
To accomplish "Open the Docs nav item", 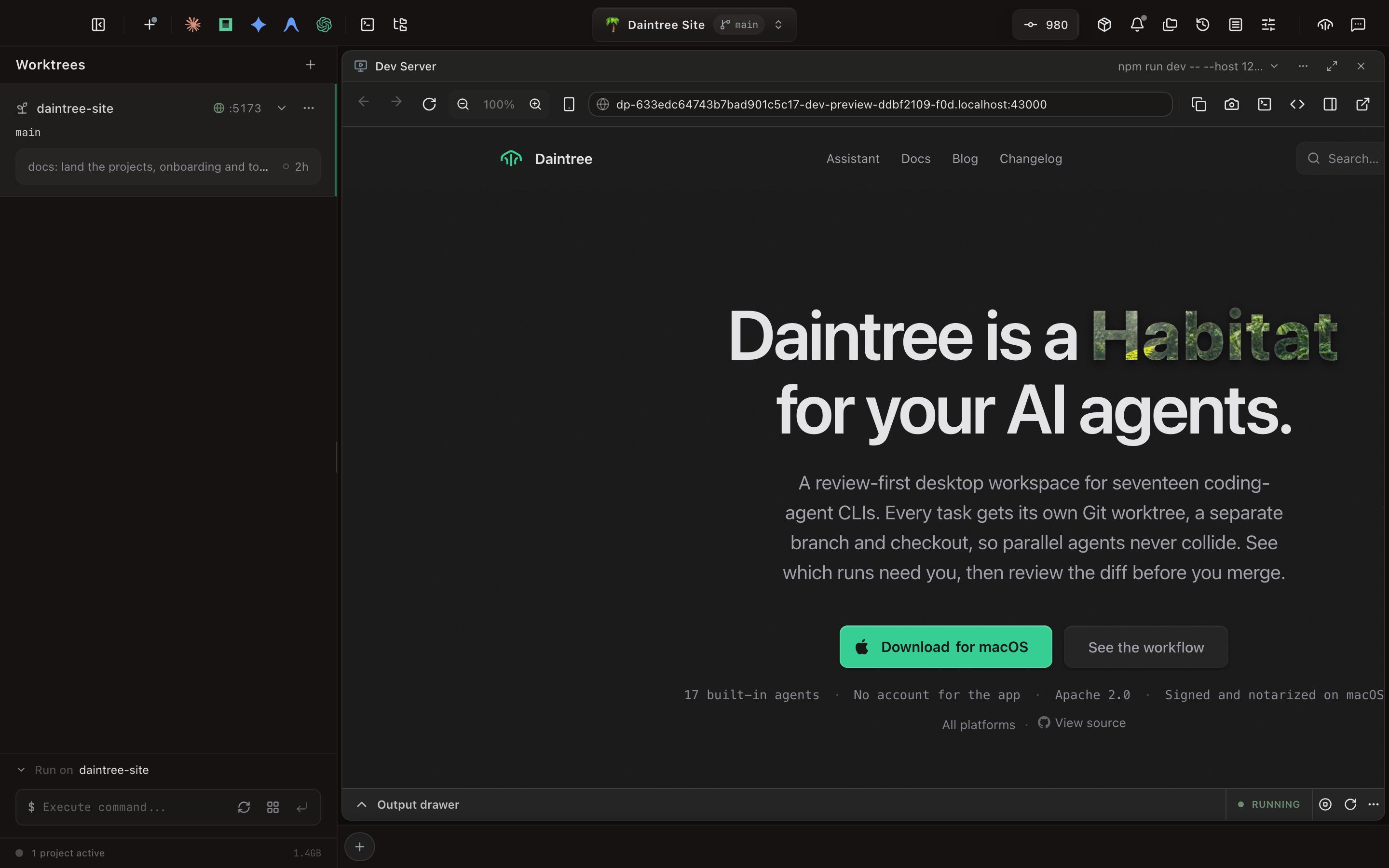I will tap(915, 159).
